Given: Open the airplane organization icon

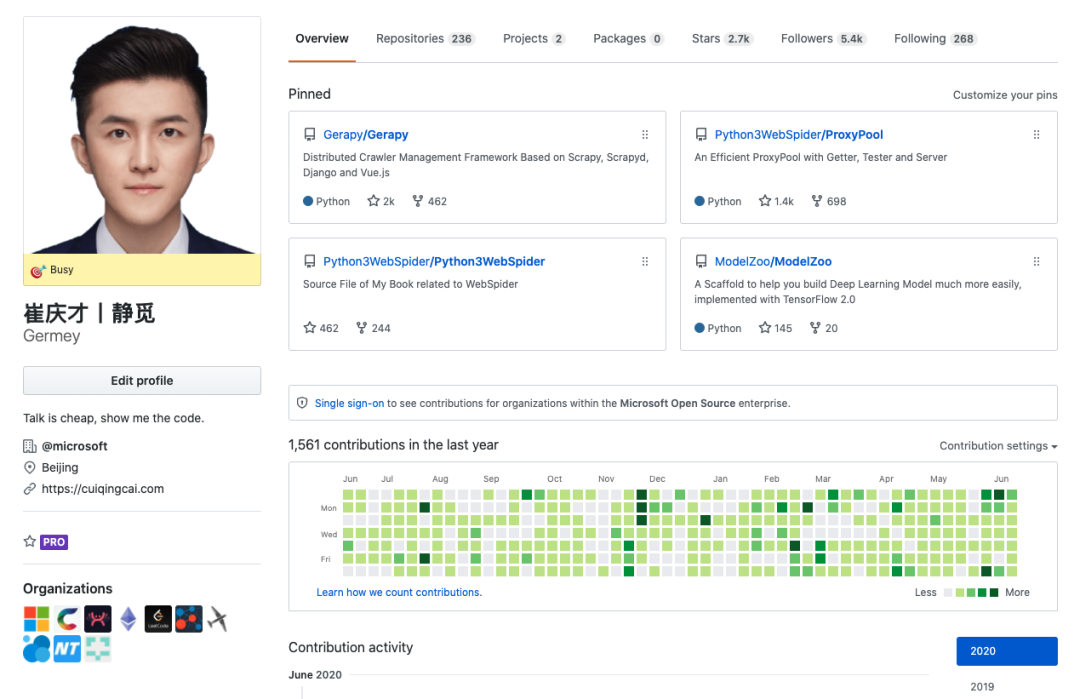Looking at the screenshot, I should [218, 619].
